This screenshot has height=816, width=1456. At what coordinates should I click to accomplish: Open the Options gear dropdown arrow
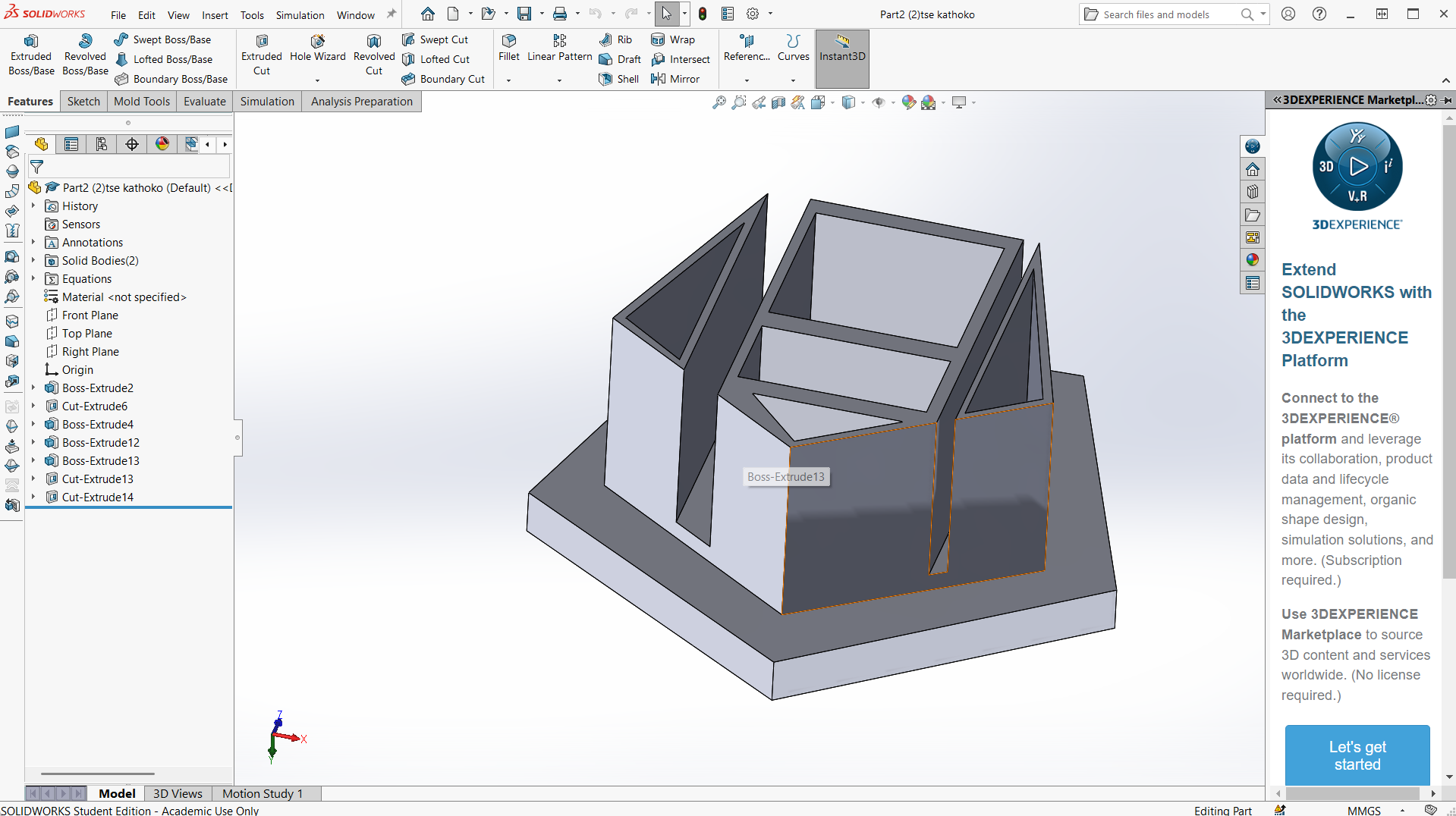pos(770,14)
